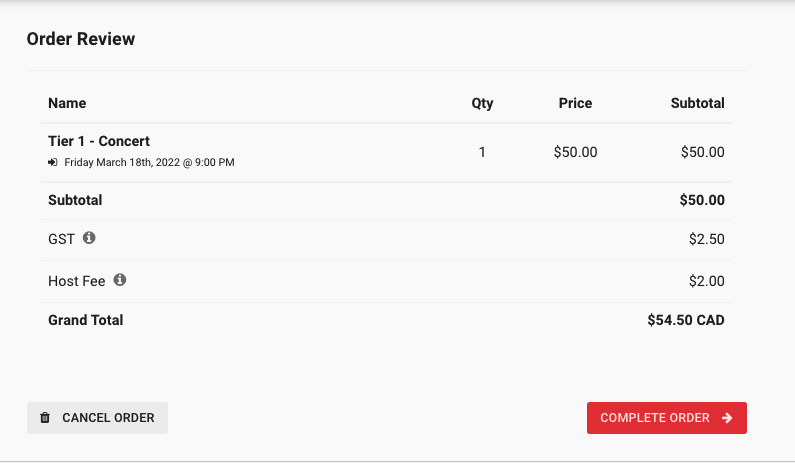Viewport: 795px width, 463px height.
Task: Click the pointer icon beside the event date
Action: point(53,162)
